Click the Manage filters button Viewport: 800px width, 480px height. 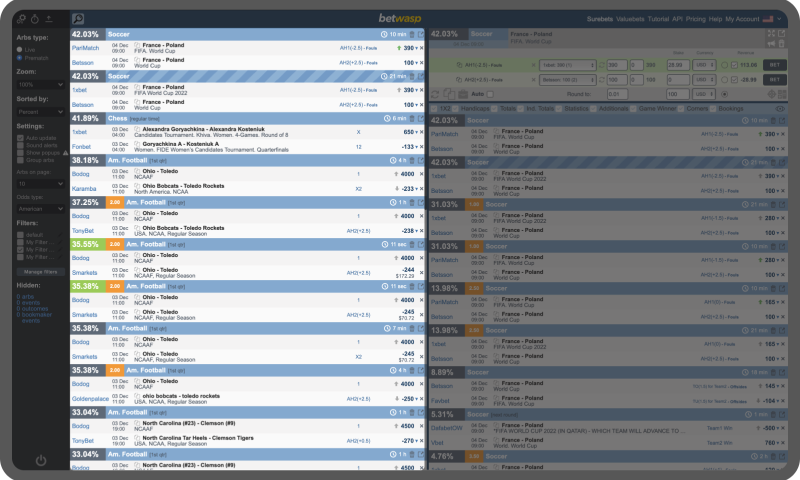[x=41, y=272]
